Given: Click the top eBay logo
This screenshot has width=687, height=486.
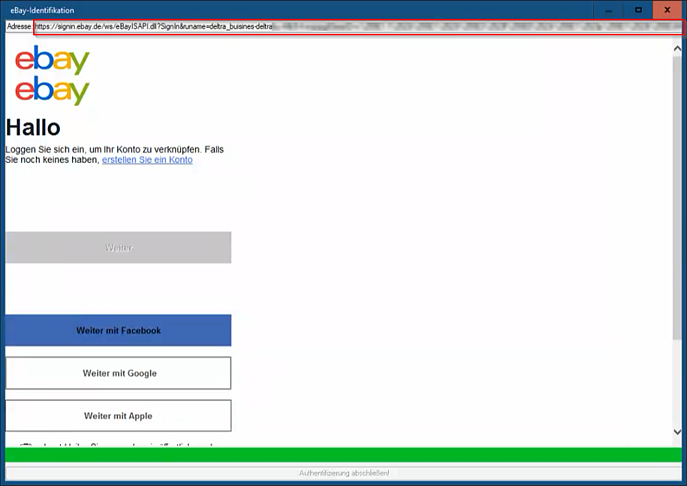Looking at the screenshot, I should (52, 60).
